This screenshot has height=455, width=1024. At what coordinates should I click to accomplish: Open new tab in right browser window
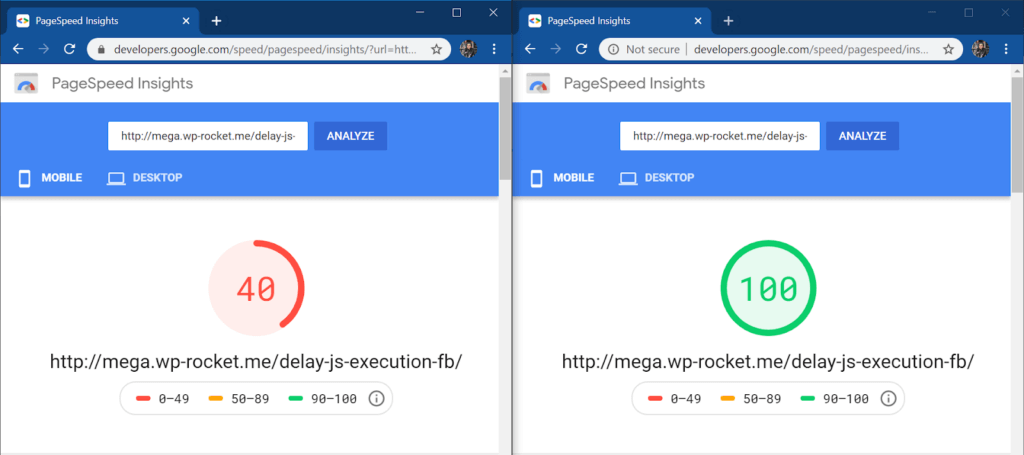tap(729, 21)
